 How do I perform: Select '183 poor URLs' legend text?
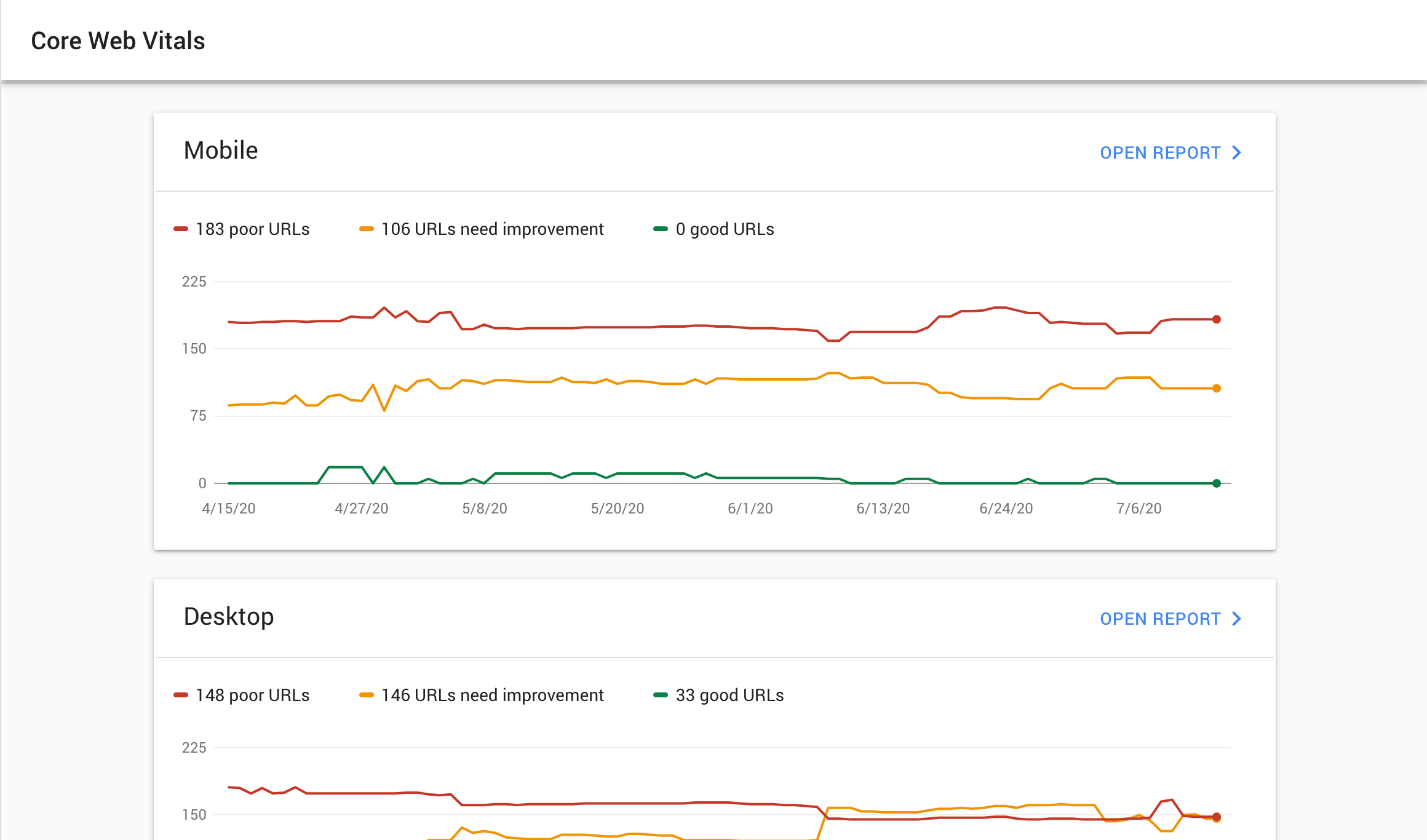pyautogui.click(x=252, y=229)
